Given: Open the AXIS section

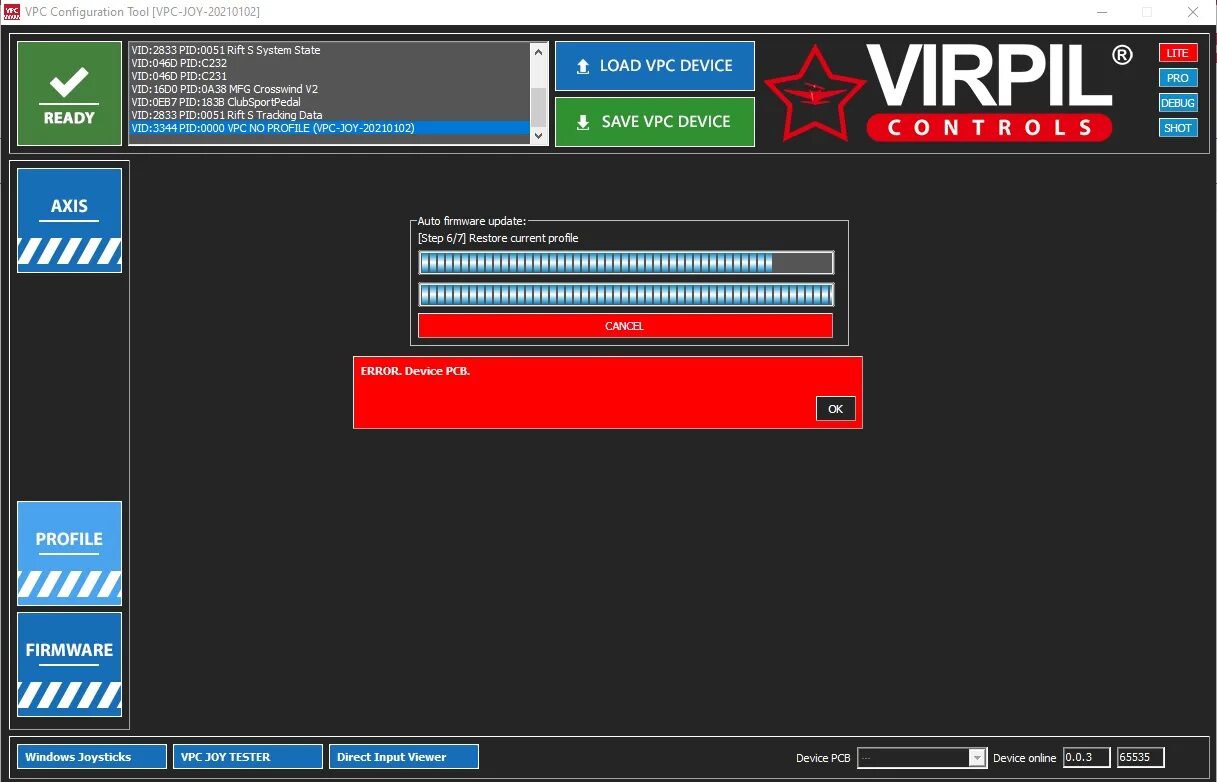Looking at the screenshot, I should pyautogui.click(x=69, y=220).
